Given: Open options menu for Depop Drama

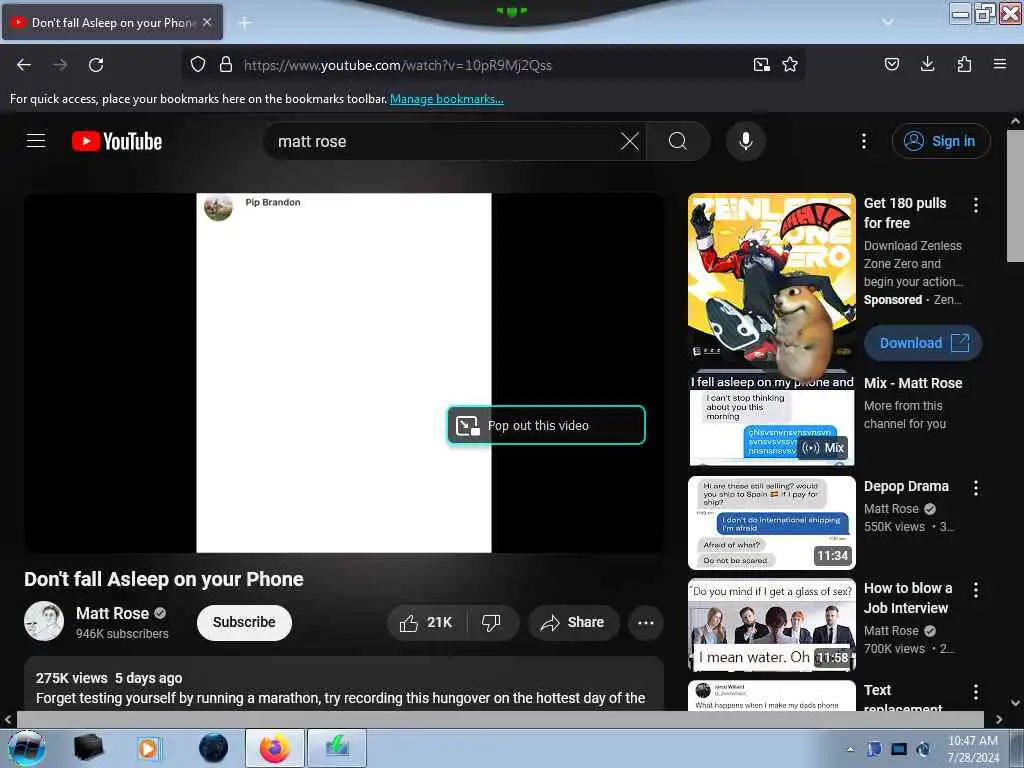Looking at the screenshot, I should pyautogui.click(x=976, y=488).
